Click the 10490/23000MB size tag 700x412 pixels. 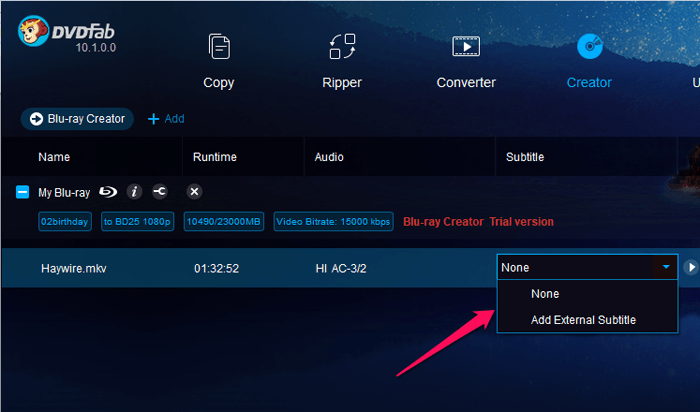[x=224, y=222]
